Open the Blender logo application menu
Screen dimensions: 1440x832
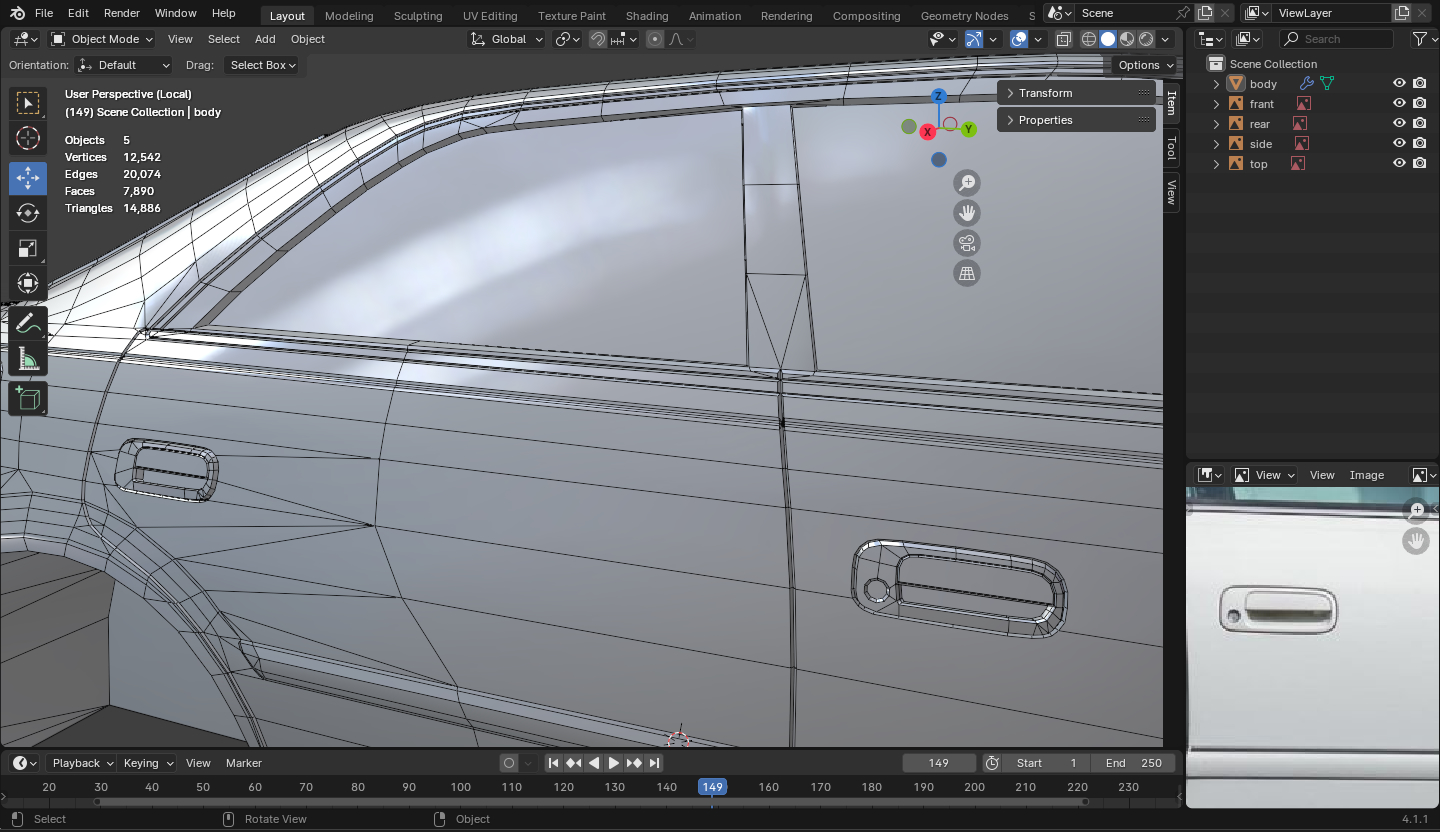click(x=17, y=13)
